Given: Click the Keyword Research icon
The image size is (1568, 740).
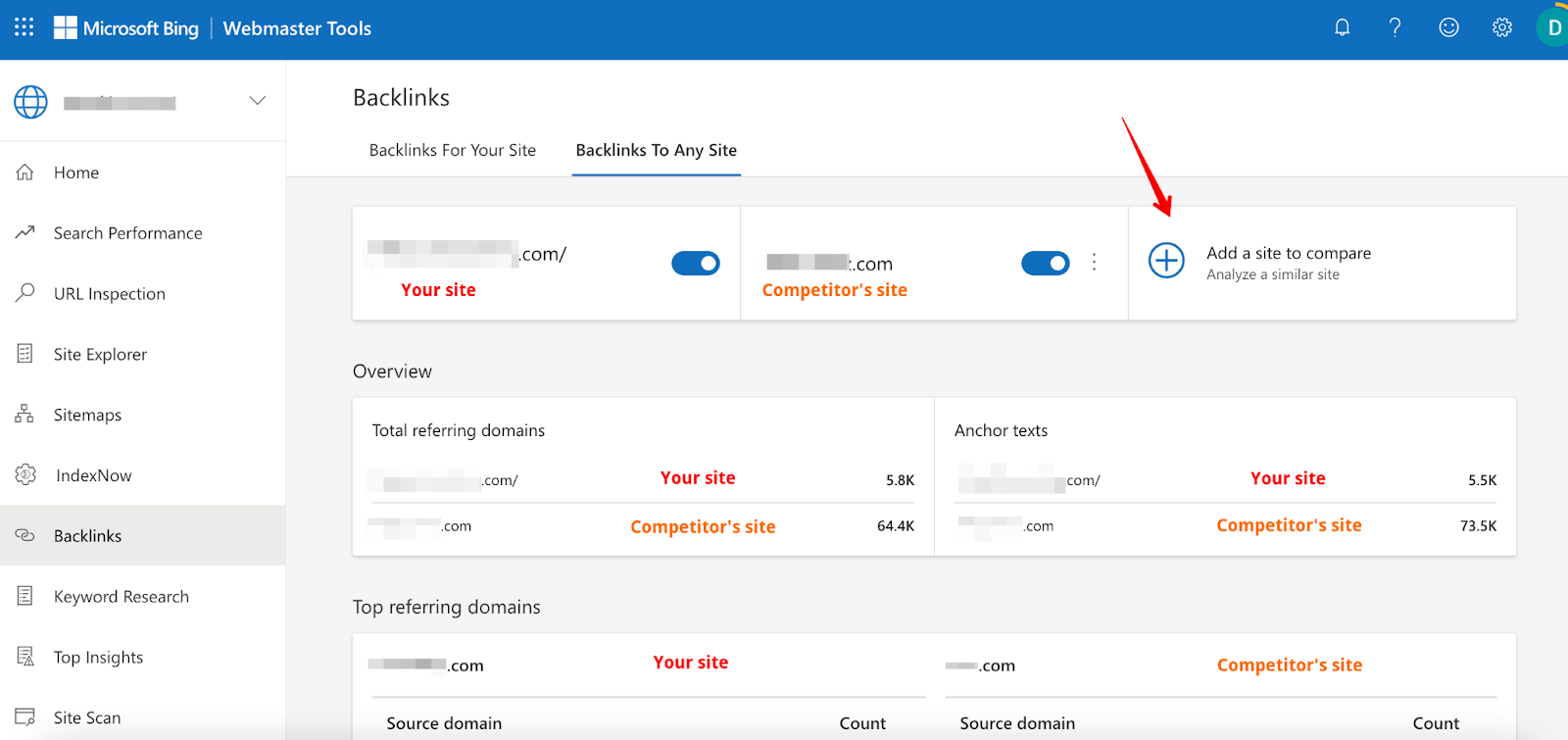Looking at the screenshot, I should click(25, 596).
